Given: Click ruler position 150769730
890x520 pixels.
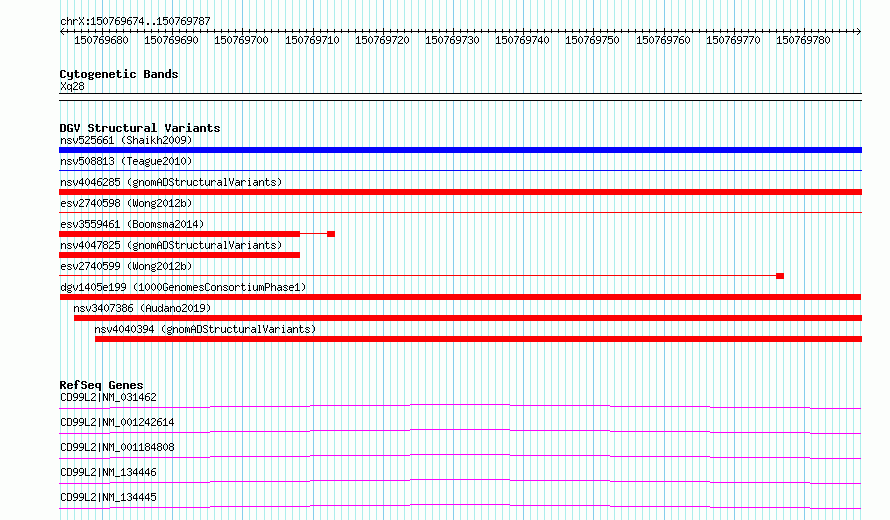Looking at the screenshot, I should pyautogui.click(x=452, y=40).
